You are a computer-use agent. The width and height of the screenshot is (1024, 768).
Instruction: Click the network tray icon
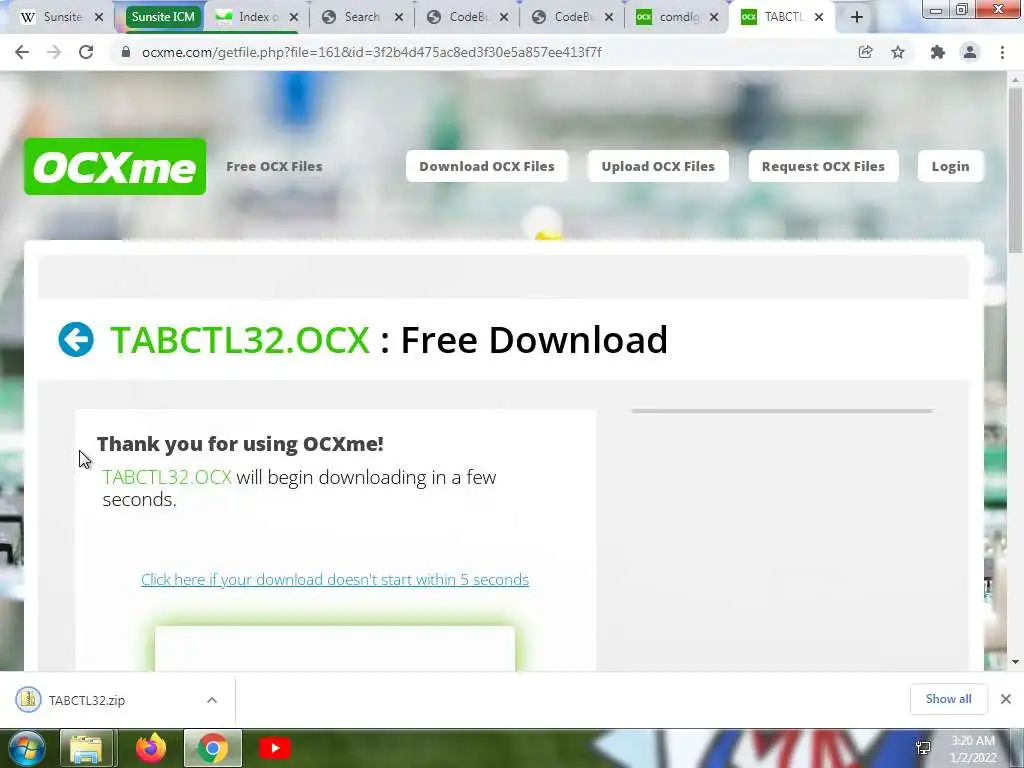pos(923,748)
